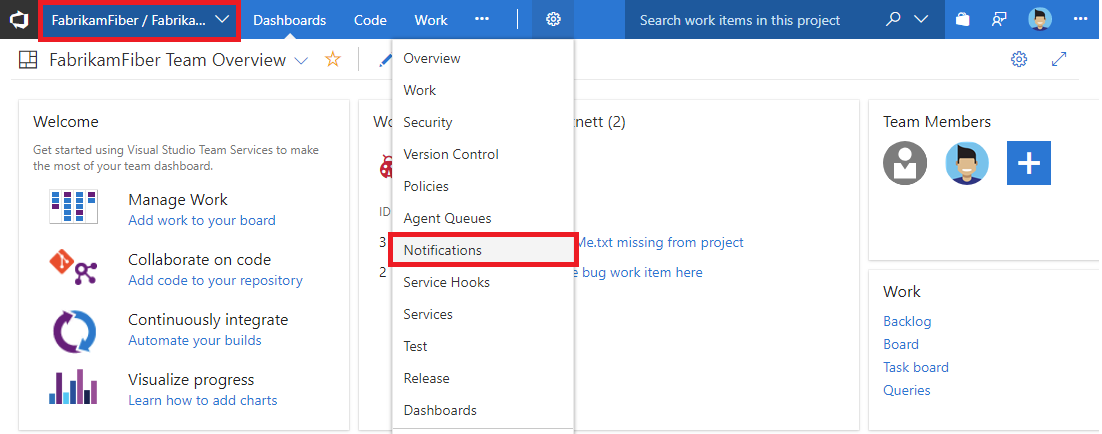Click the Collaborate on code git icon
The width and height of the screenshot is (1102, 434).
tap(74, 267)
